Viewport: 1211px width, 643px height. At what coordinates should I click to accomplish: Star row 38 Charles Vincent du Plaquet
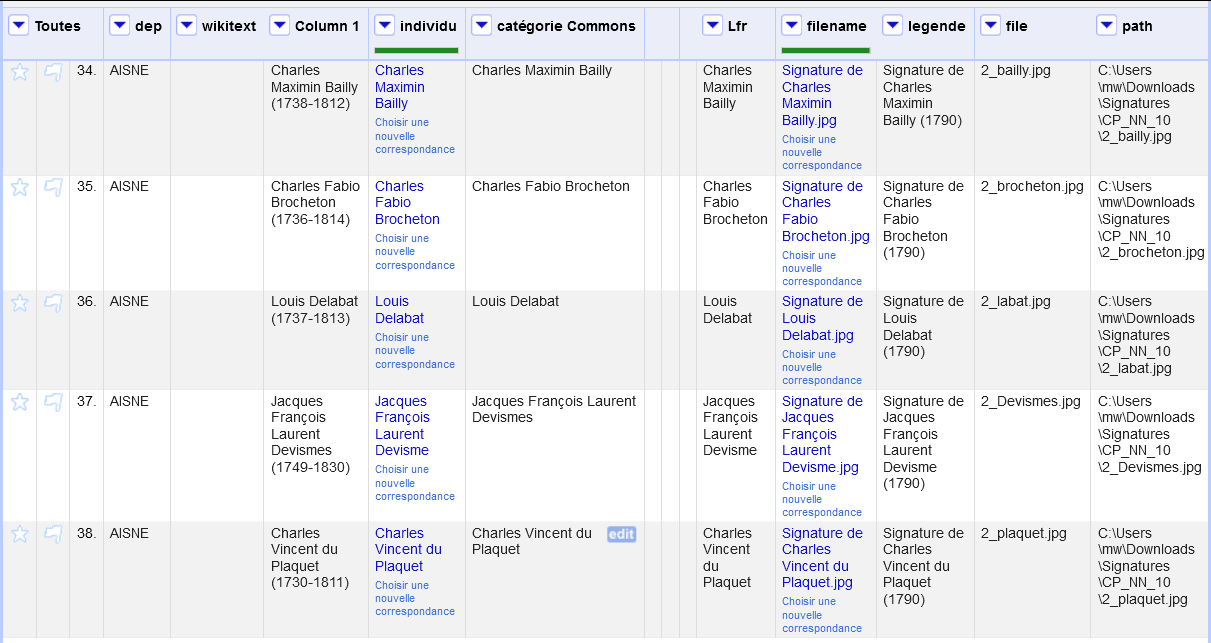[x=19, y=534]
